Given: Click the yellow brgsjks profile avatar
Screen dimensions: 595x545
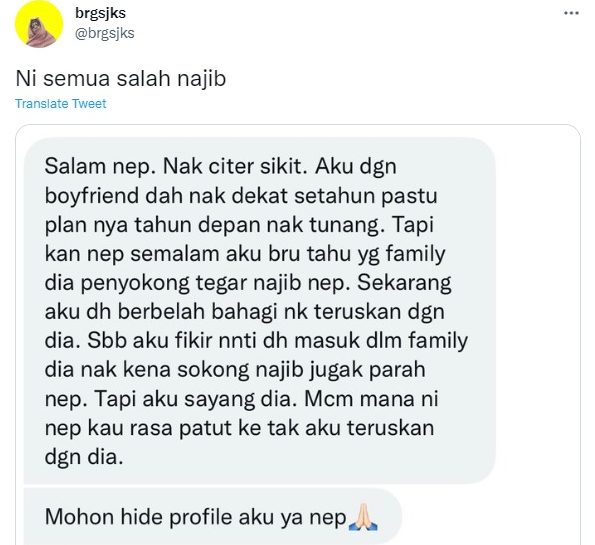Looking at the screenshot, I should 39,24.
